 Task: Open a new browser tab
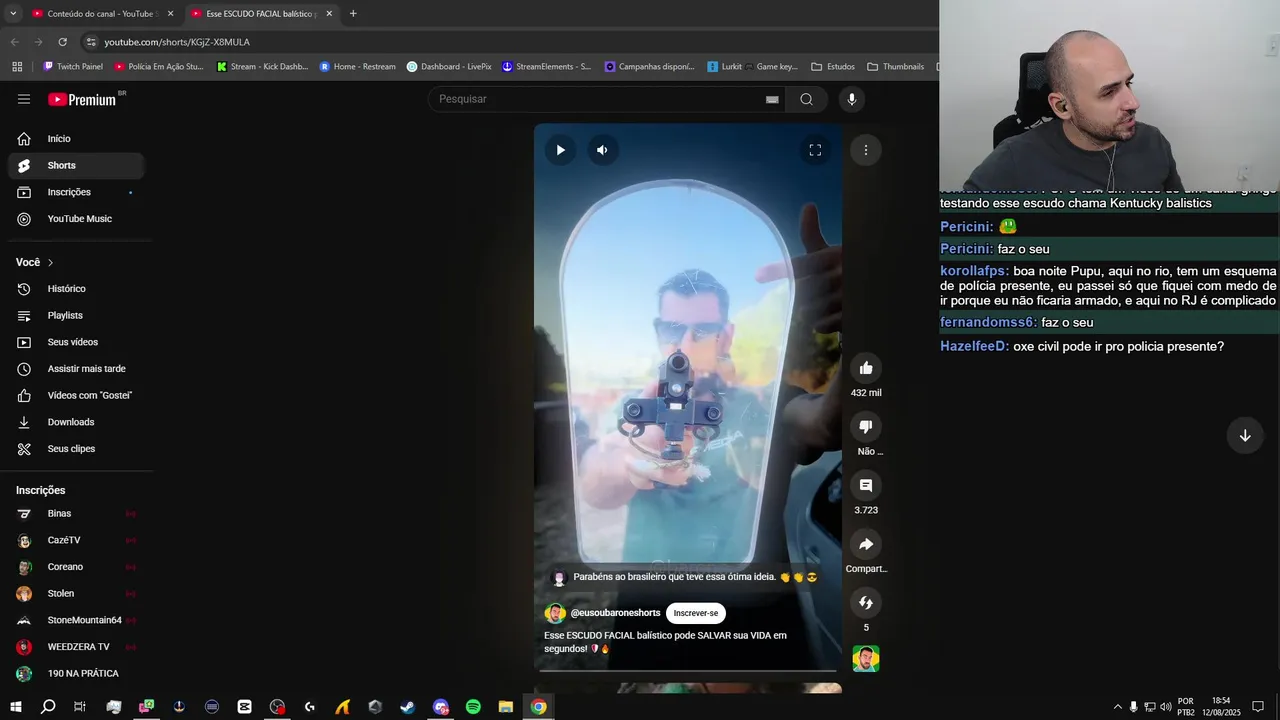click(353, 14)
